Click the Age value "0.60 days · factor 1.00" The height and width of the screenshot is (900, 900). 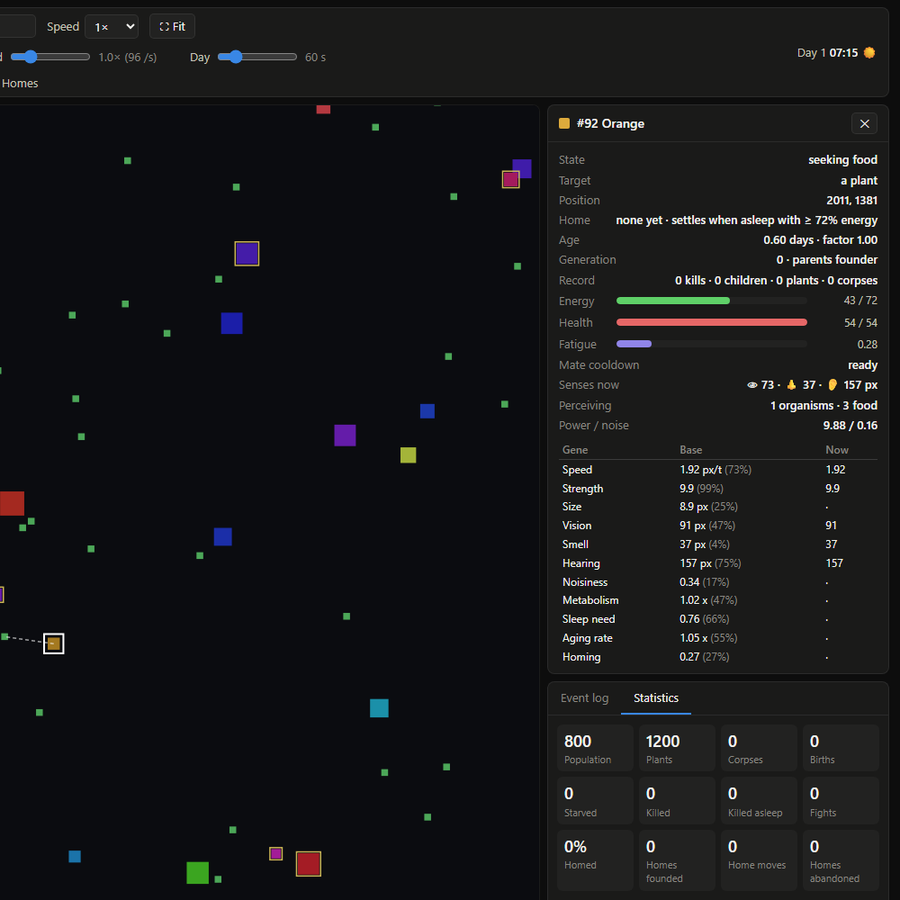click(x=820, y=240)
